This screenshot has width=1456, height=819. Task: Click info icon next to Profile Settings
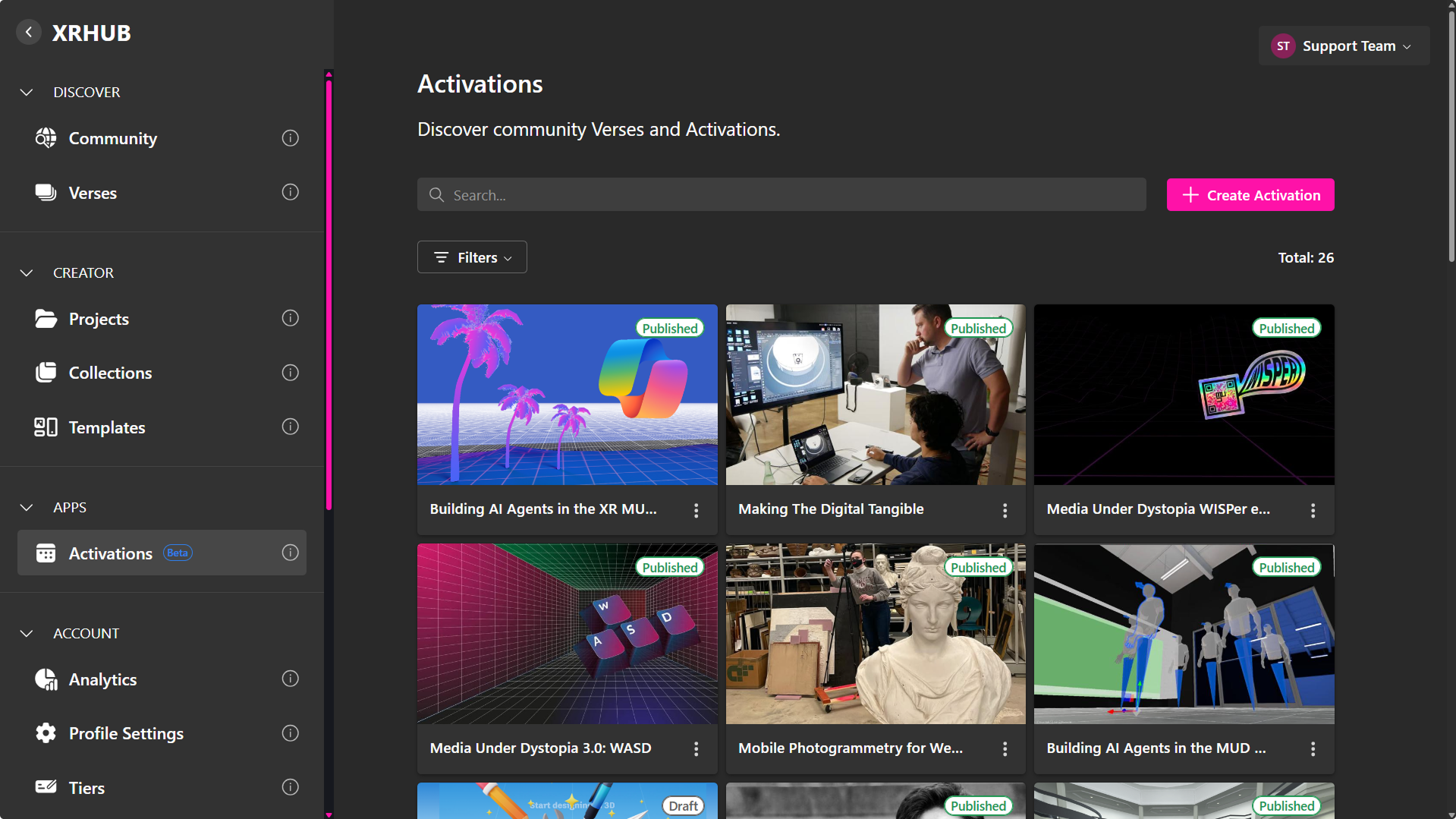[290, 733]
